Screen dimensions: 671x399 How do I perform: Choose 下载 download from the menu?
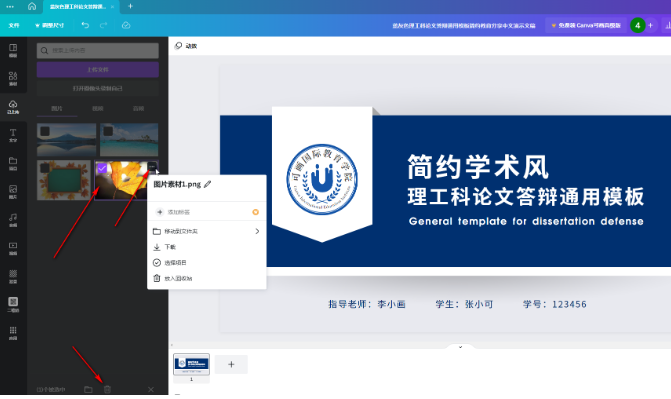[x=207, y=247]
